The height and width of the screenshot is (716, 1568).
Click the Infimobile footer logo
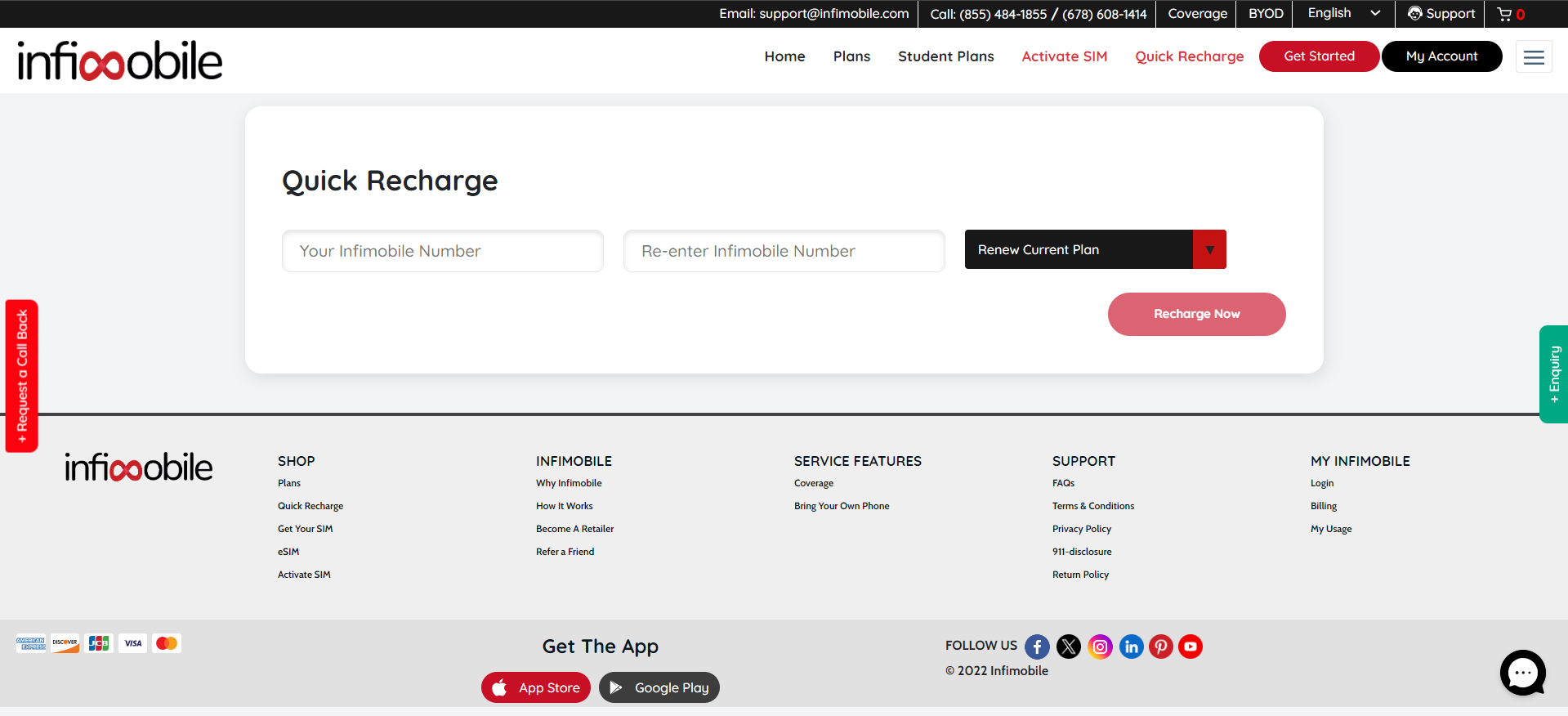pyautogui.click(x=139, y=467)
